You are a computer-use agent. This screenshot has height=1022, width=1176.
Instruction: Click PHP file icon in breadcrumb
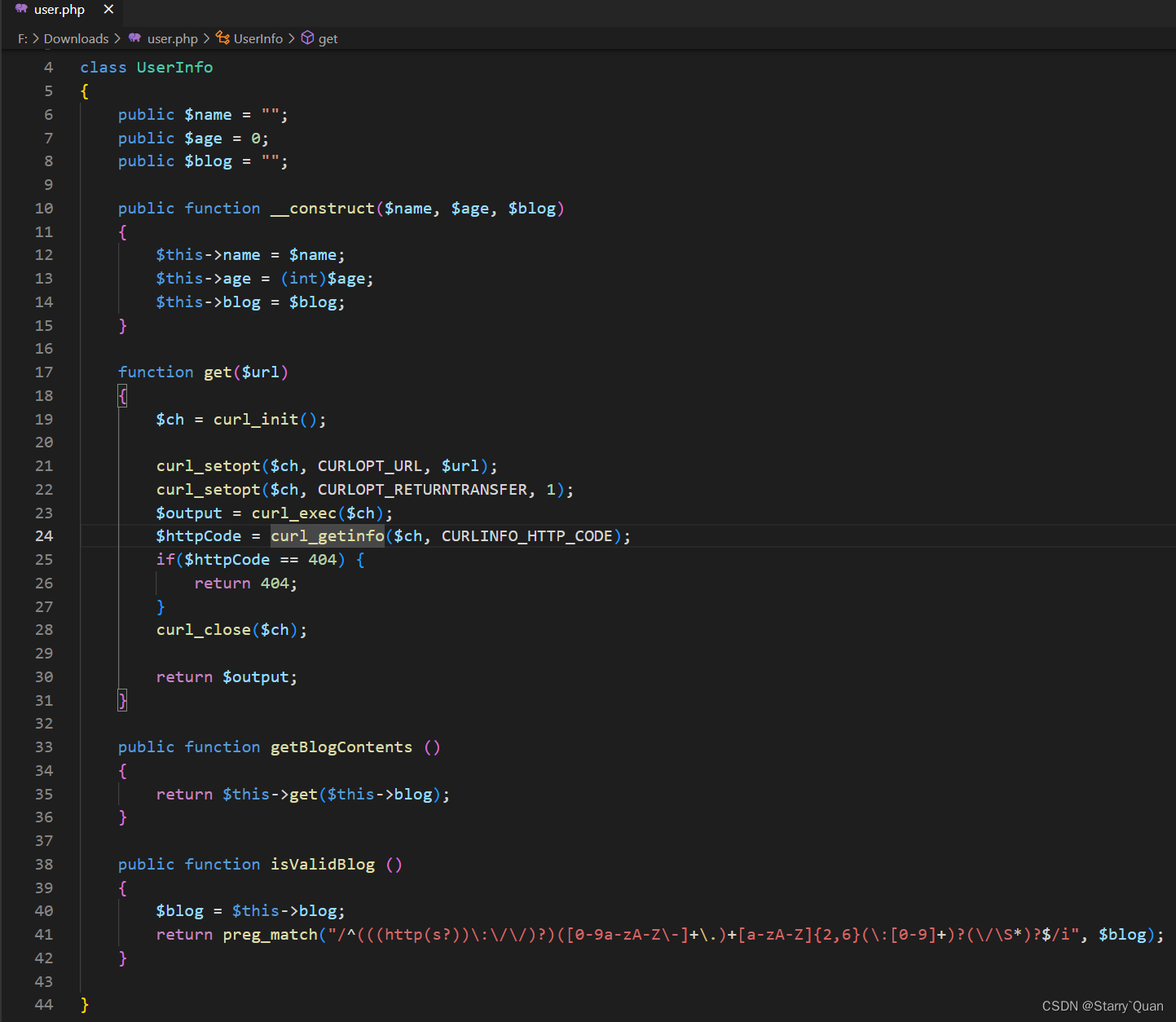tap(134, 37)
